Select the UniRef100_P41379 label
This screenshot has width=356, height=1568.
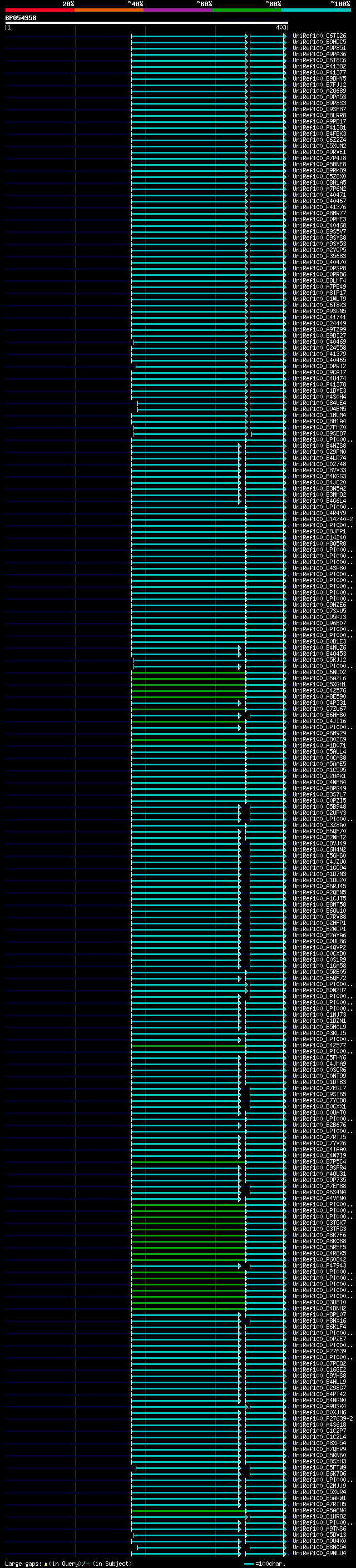click(x=319, y=354)
